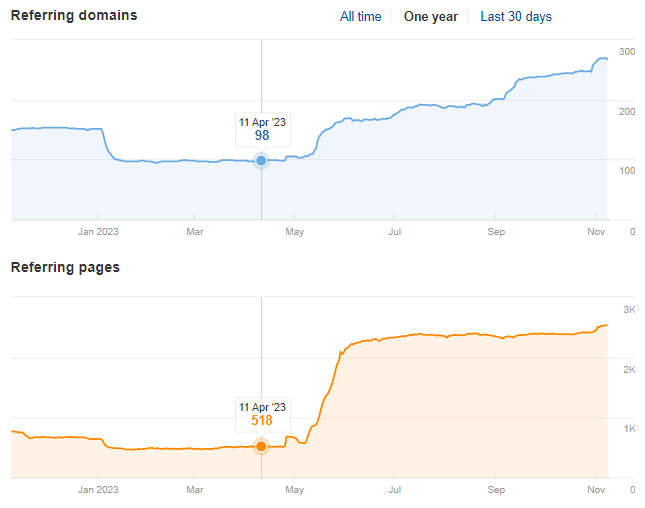
Task: Click "Sep" on the Referring domains axis
Action: click(x=496, y=232)
